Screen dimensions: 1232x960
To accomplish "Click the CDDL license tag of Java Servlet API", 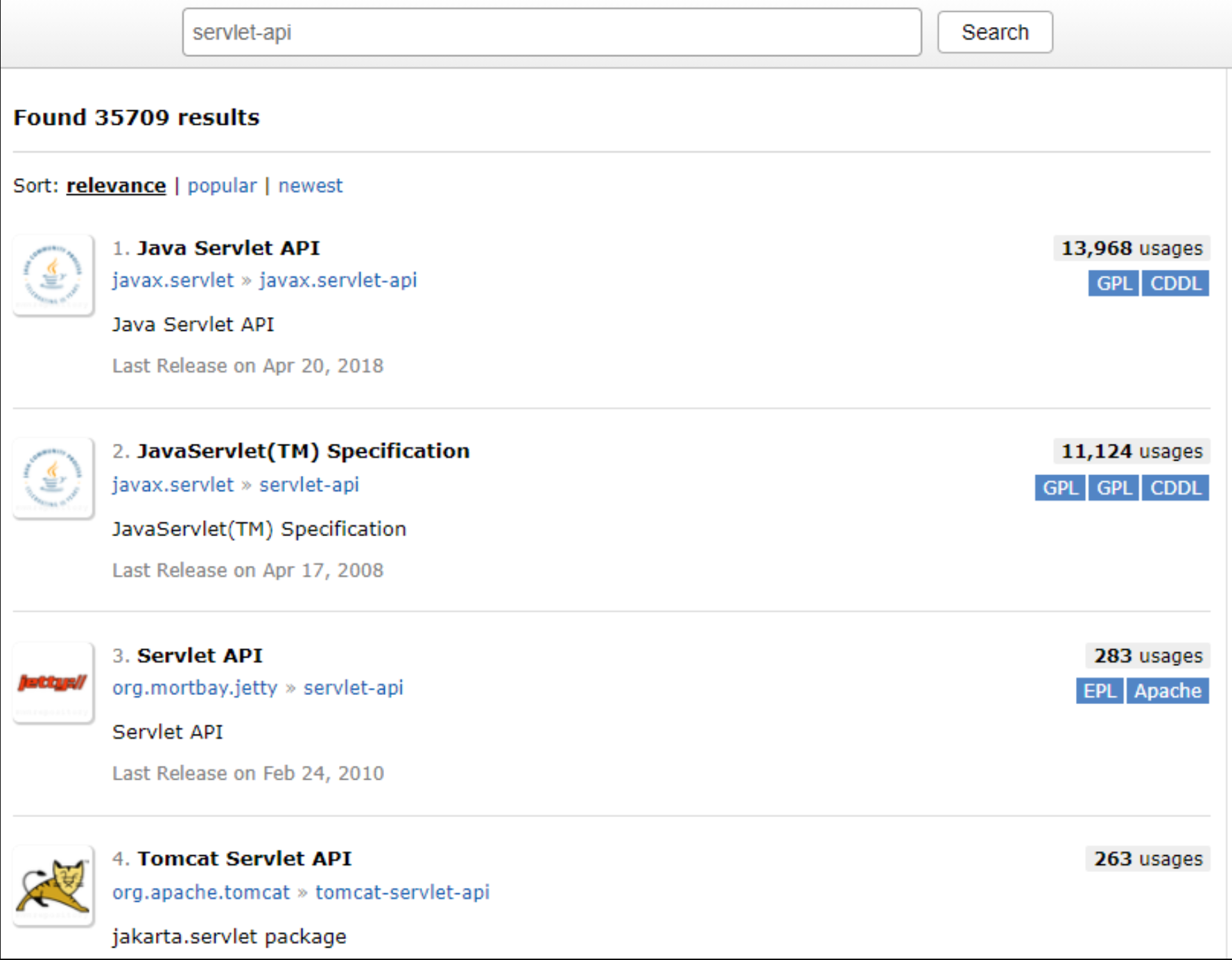I will (x=1176, y=283).
